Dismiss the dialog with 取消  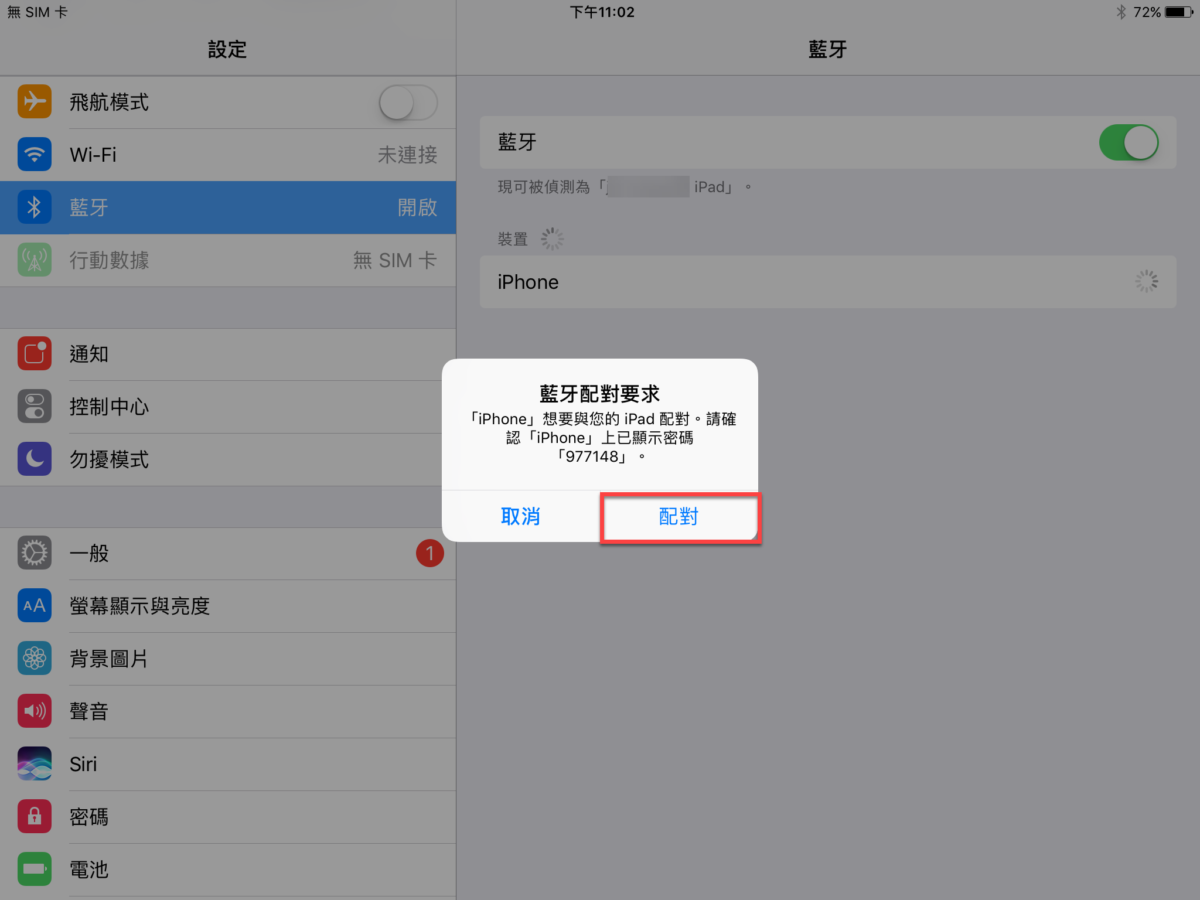(x=521, y=517)
